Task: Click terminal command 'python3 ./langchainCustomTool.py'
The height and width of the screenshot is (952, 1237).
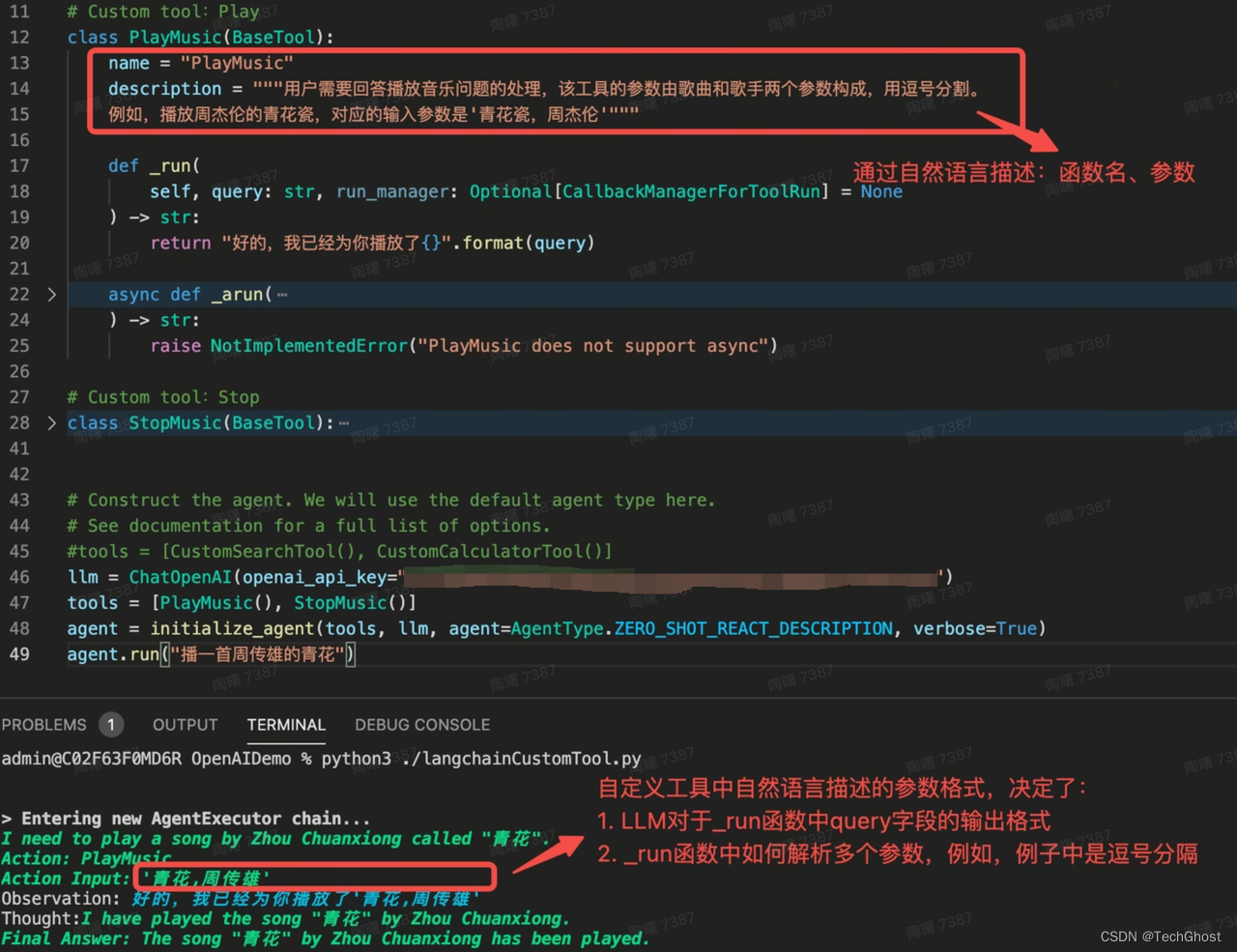Action: pos(481,760)
